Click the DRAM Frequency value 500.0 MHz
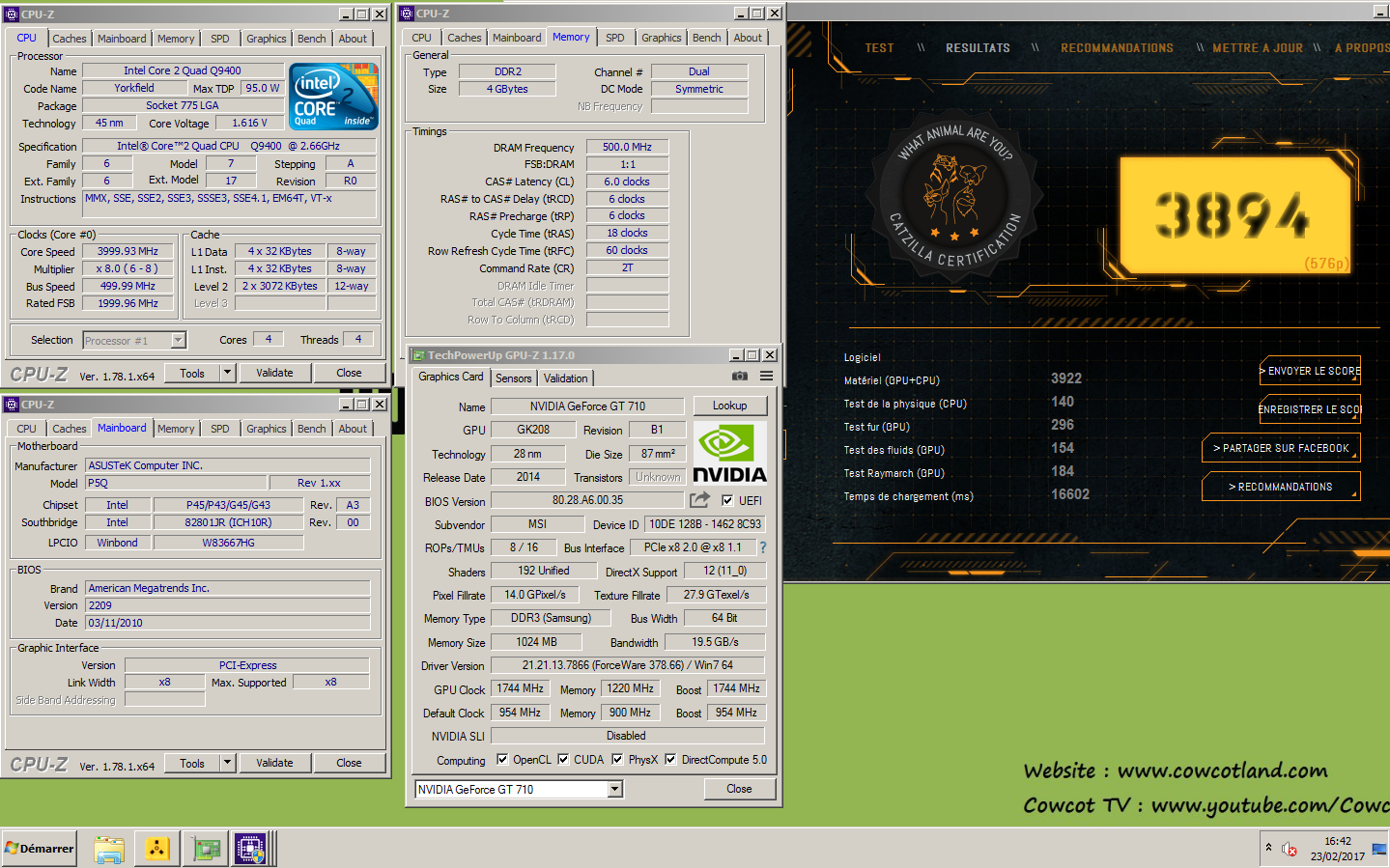Image resolution: width=1390 pixels, height=868 pixels. pyautogui.click(x=627, y=147)
